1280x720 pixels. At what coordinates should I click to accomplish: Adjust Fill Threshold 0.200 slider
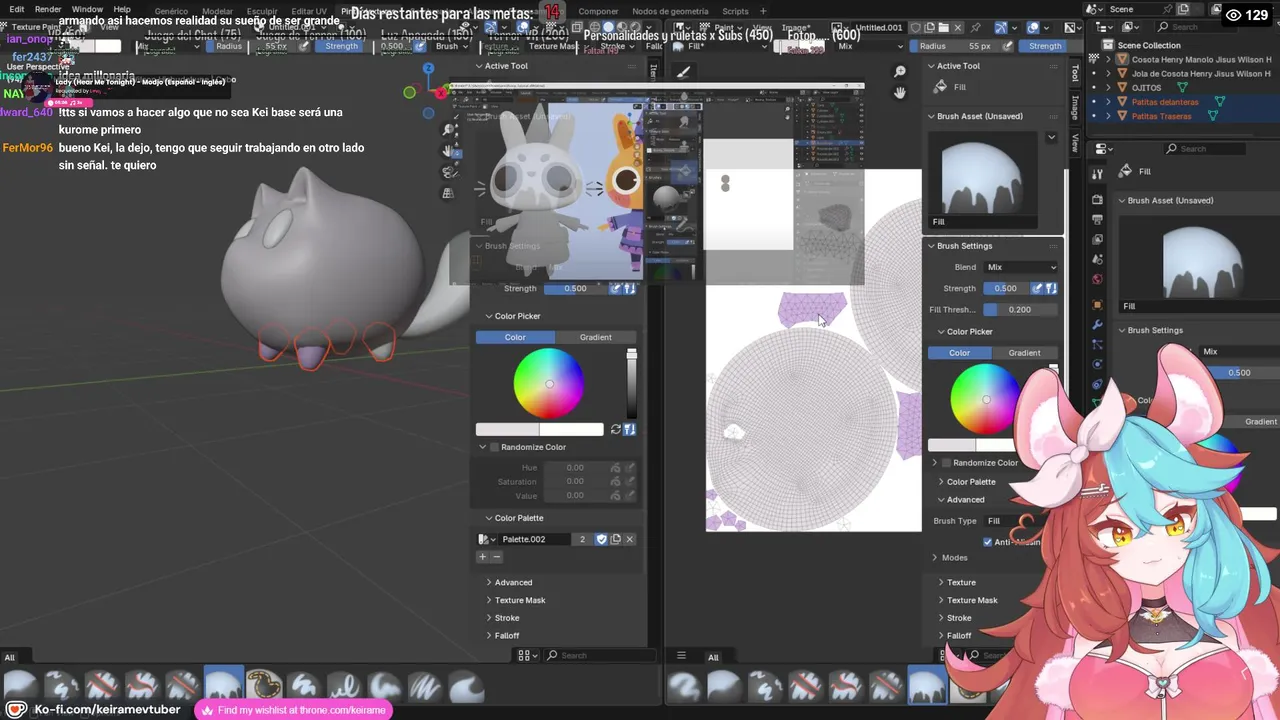click(x=1020, y=309)
